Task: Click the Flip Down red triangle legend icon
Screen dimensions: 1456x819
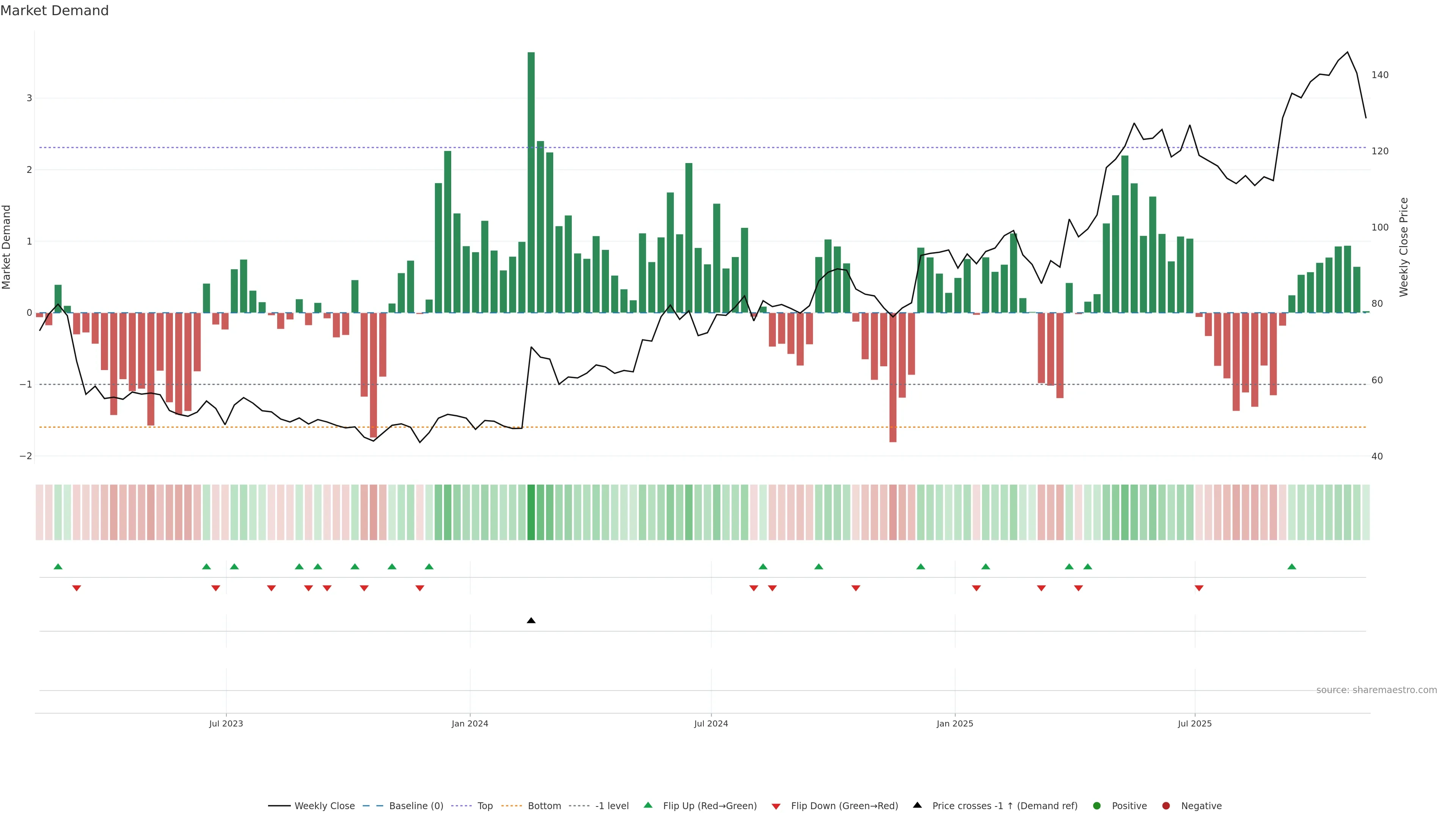Action: pos(776,806)
